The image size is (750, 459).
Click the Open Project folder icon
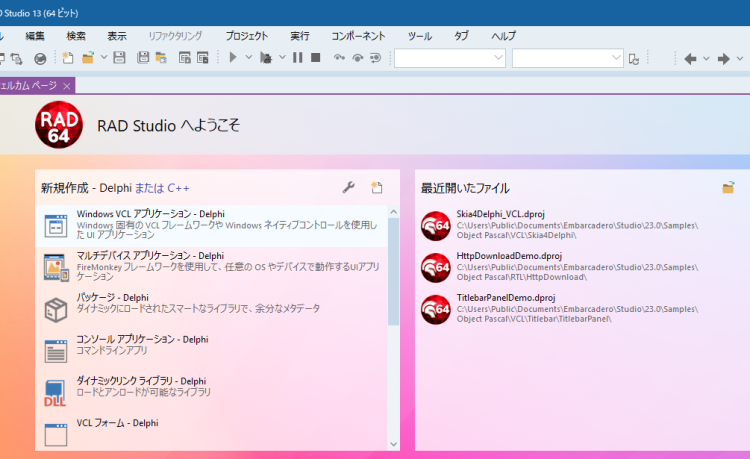161,58
